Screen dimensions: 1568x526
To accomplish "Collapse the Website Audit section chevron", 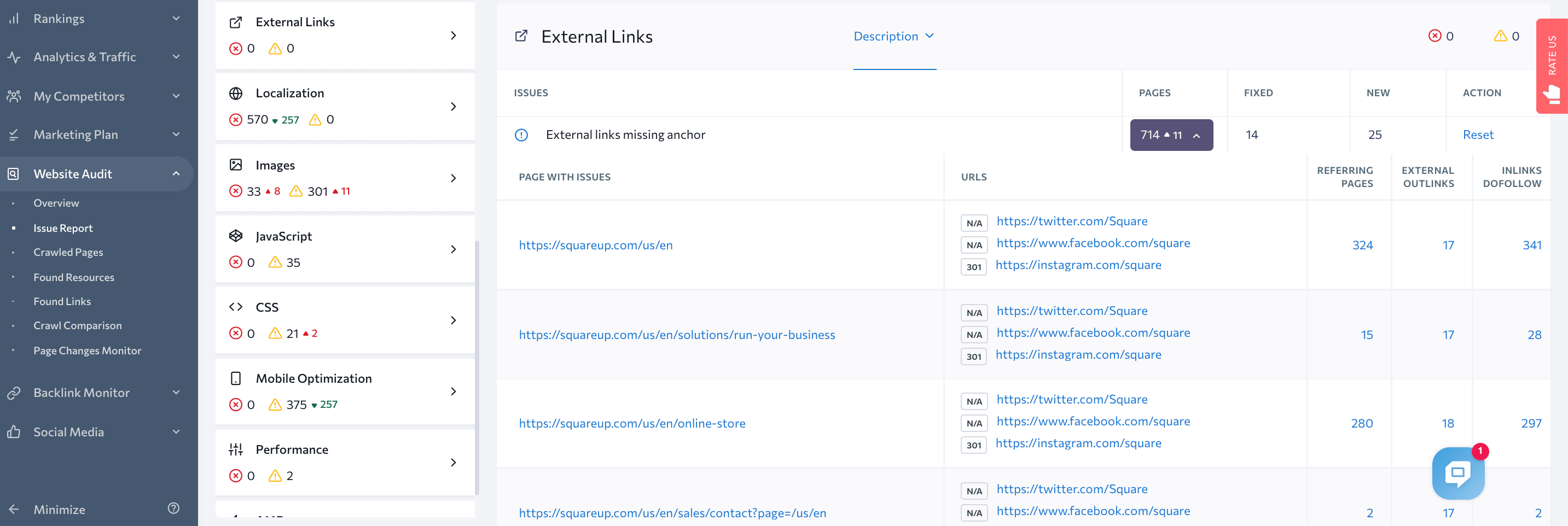I will (176, 173).
